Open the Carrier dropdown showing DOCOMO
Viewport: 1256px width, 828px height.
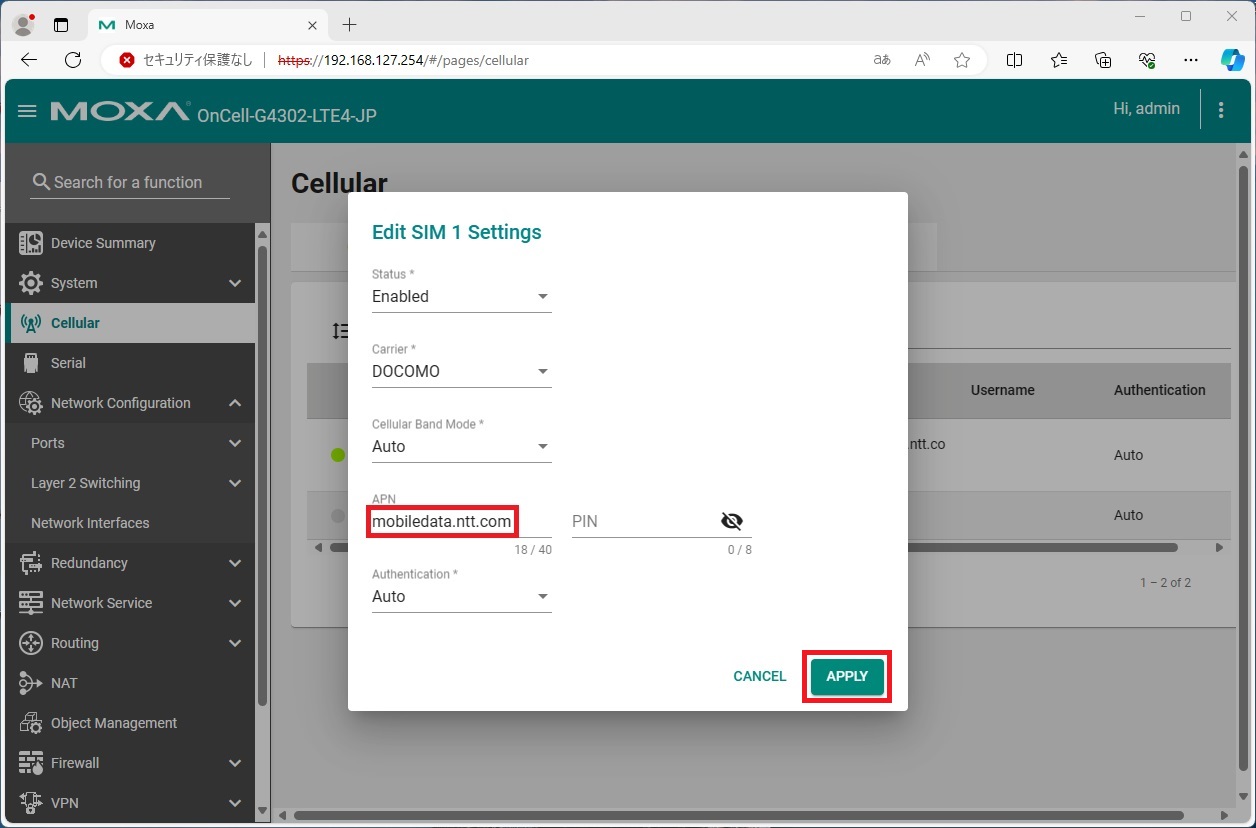(x=461, y=372)
